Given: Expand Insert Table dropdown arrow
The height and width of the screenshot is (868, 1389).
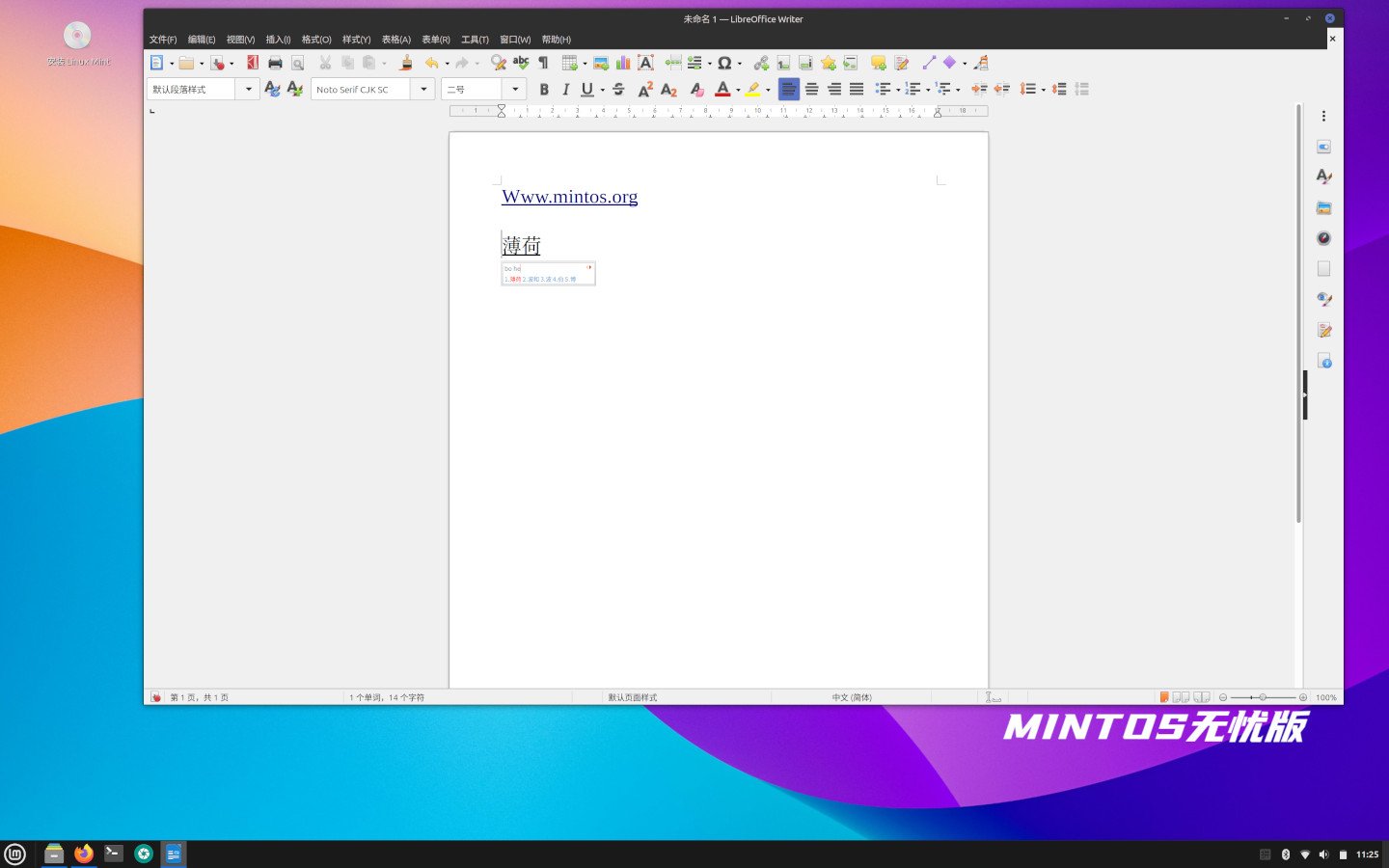Looking at the screenshot, I should pos(585,64).
